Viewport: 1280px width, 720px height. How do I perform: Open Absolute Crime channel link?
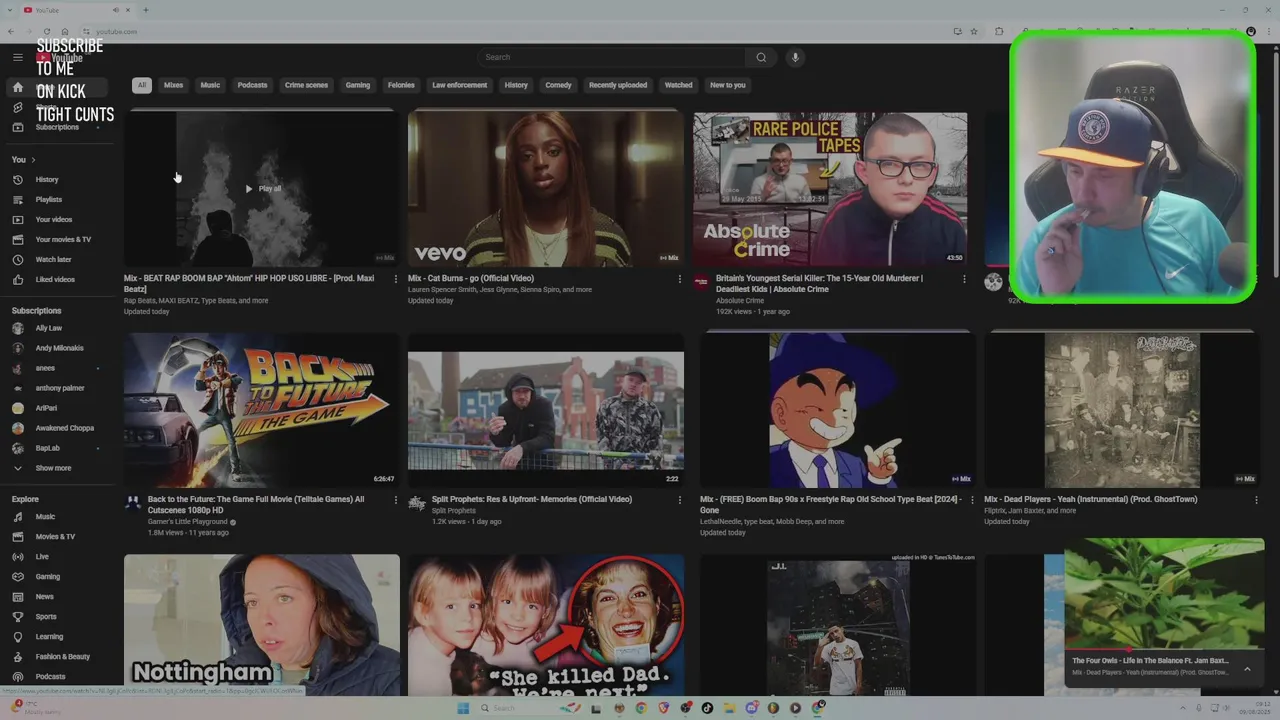740,301
